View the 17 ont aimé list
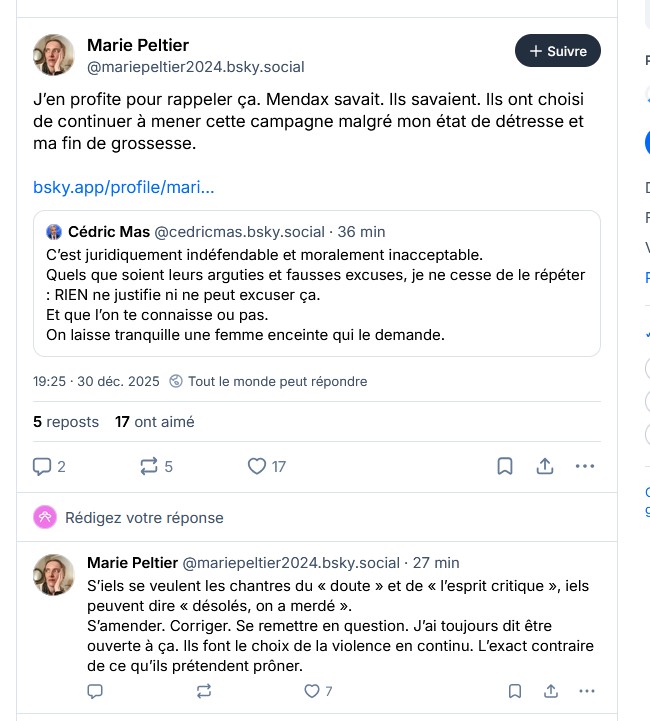Image resolution: width=650 pixels, height=721 pixels. [x=154, y=422]
